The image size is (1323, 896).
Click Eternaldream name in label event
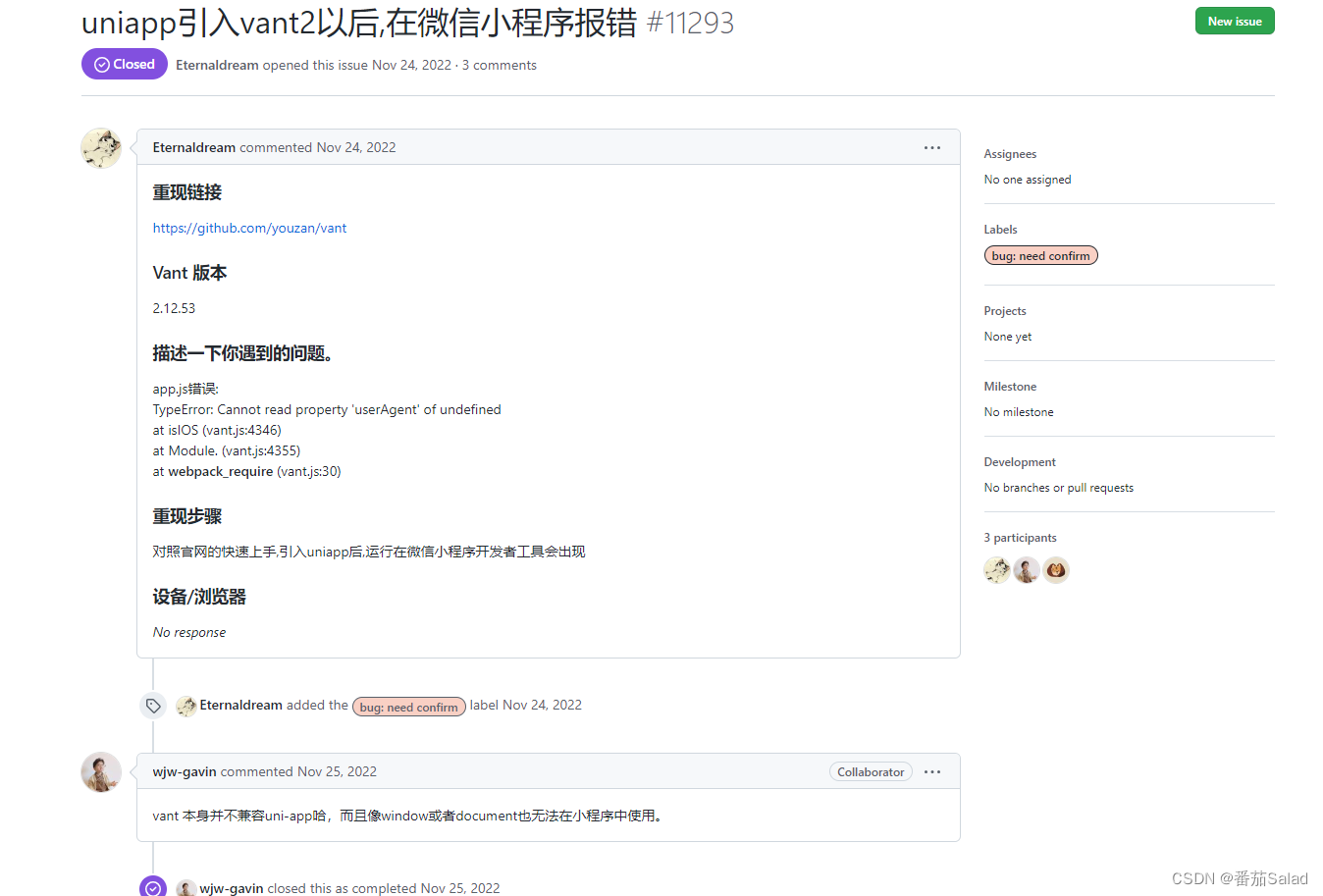pyautogui.click(x=240, y=705)
